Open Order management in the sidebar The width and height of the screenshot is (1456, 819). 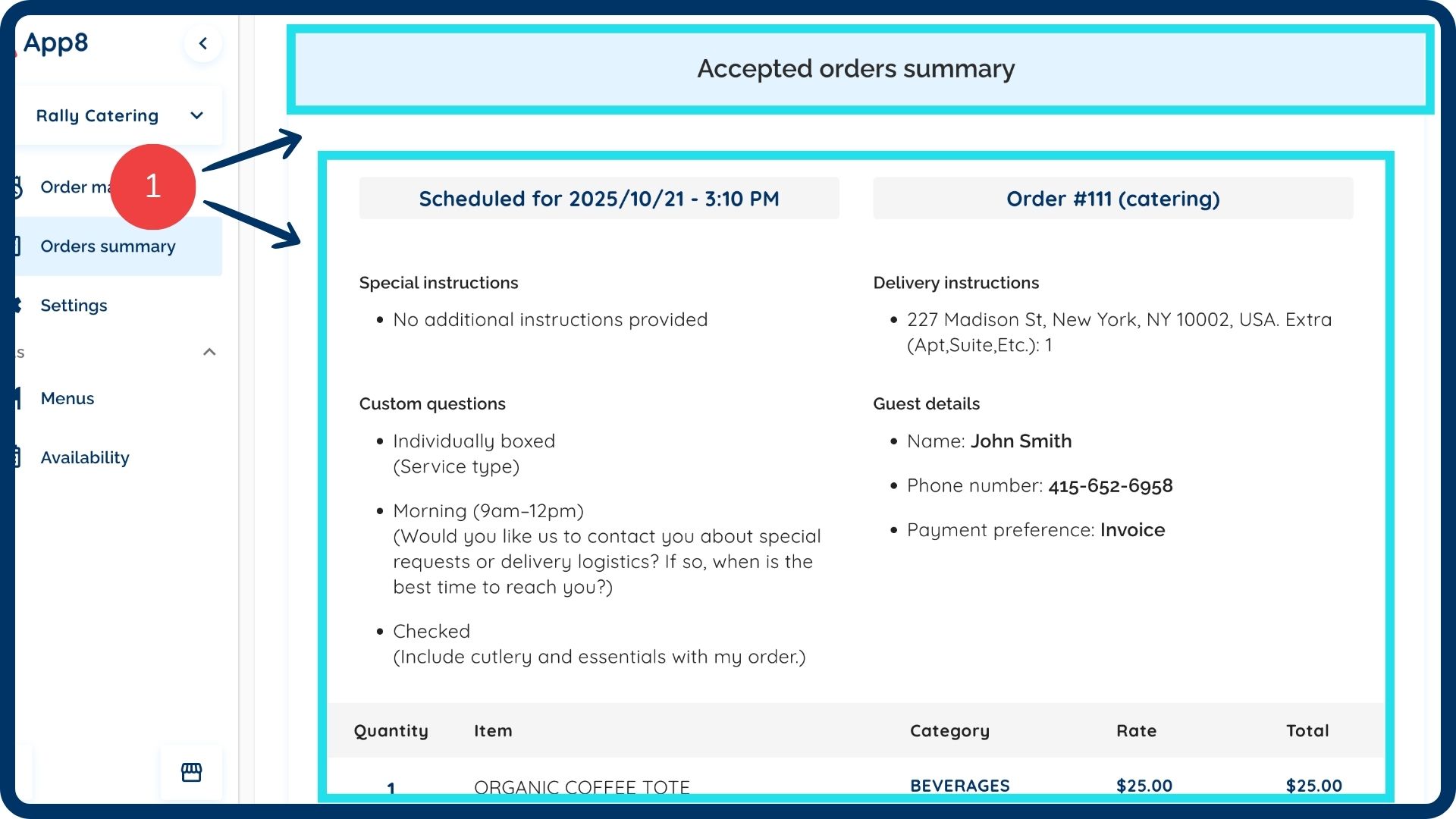tap(74, 187)
